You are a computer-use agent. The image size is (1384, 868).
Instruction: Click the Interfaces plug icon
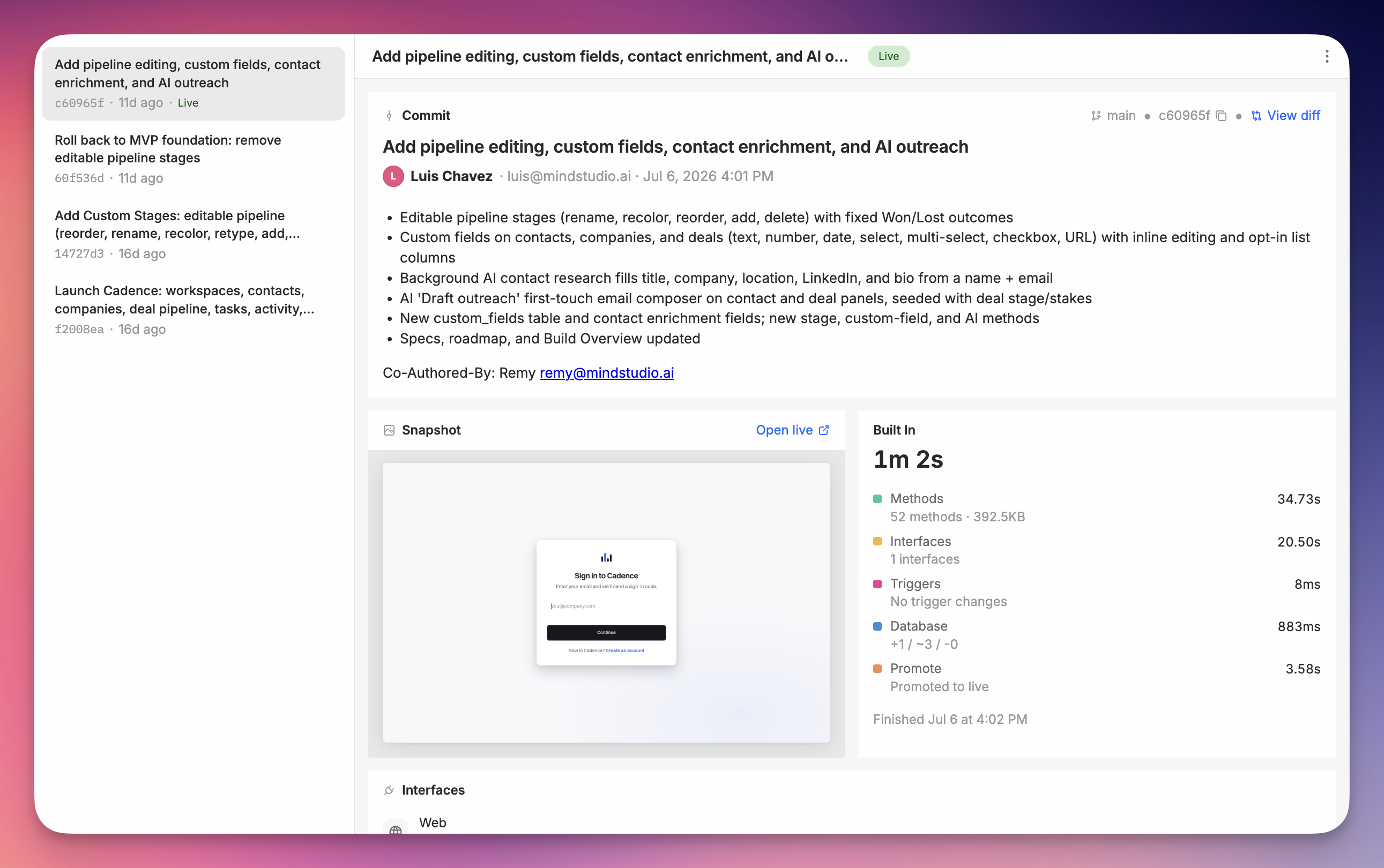click(x=389, y=790)
